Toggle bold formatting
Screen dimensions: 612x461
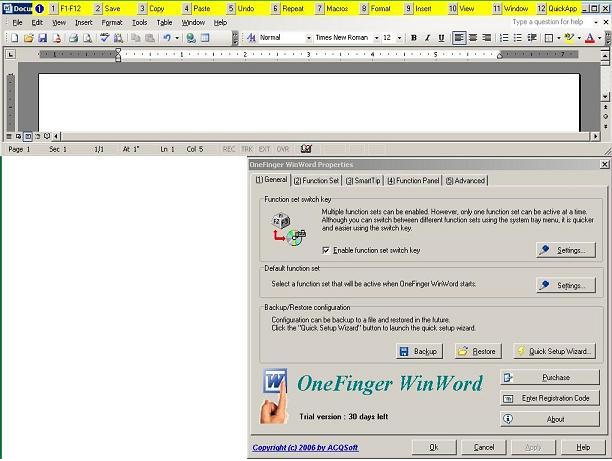[x=414, y=38]
